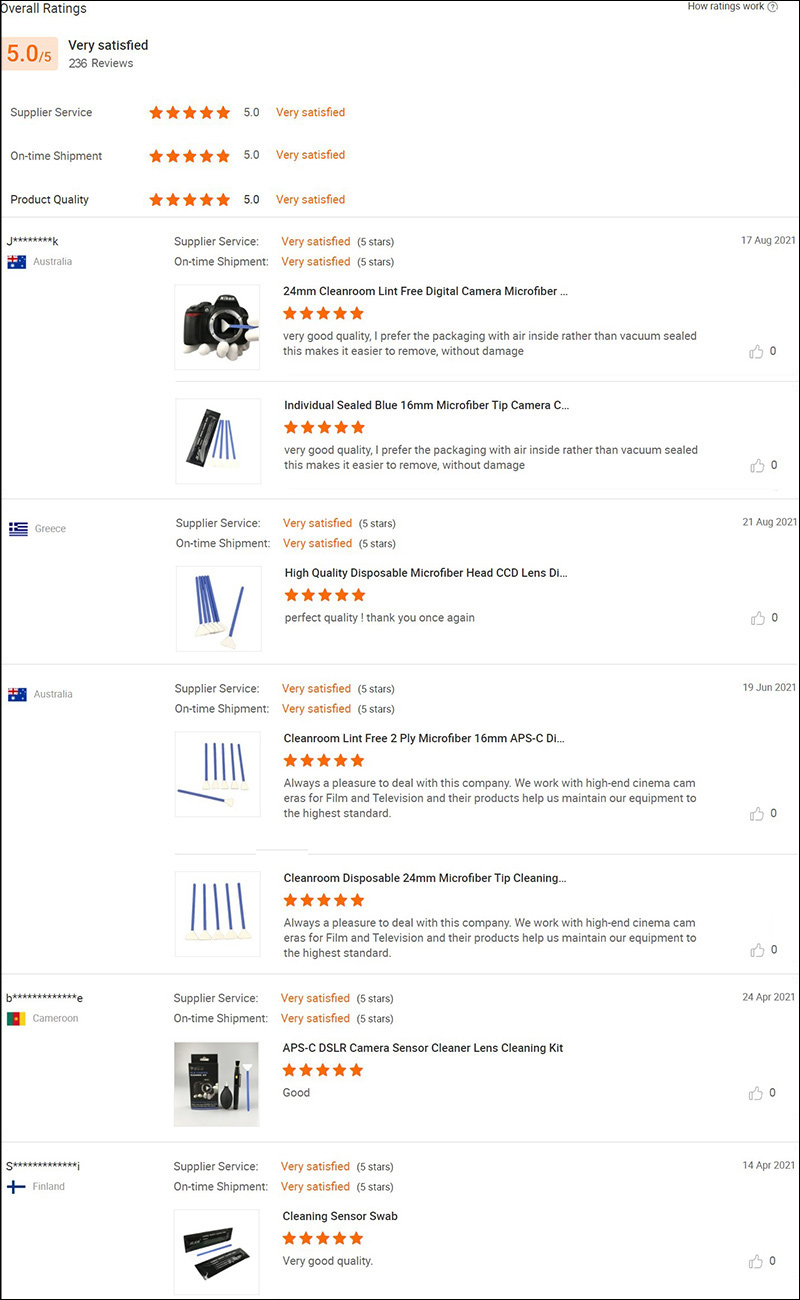The height and width of the screenshot is (1300, 800).
Task: Click the swab product thumbnail in Greece's review
Action: click(x=218, y=608)
